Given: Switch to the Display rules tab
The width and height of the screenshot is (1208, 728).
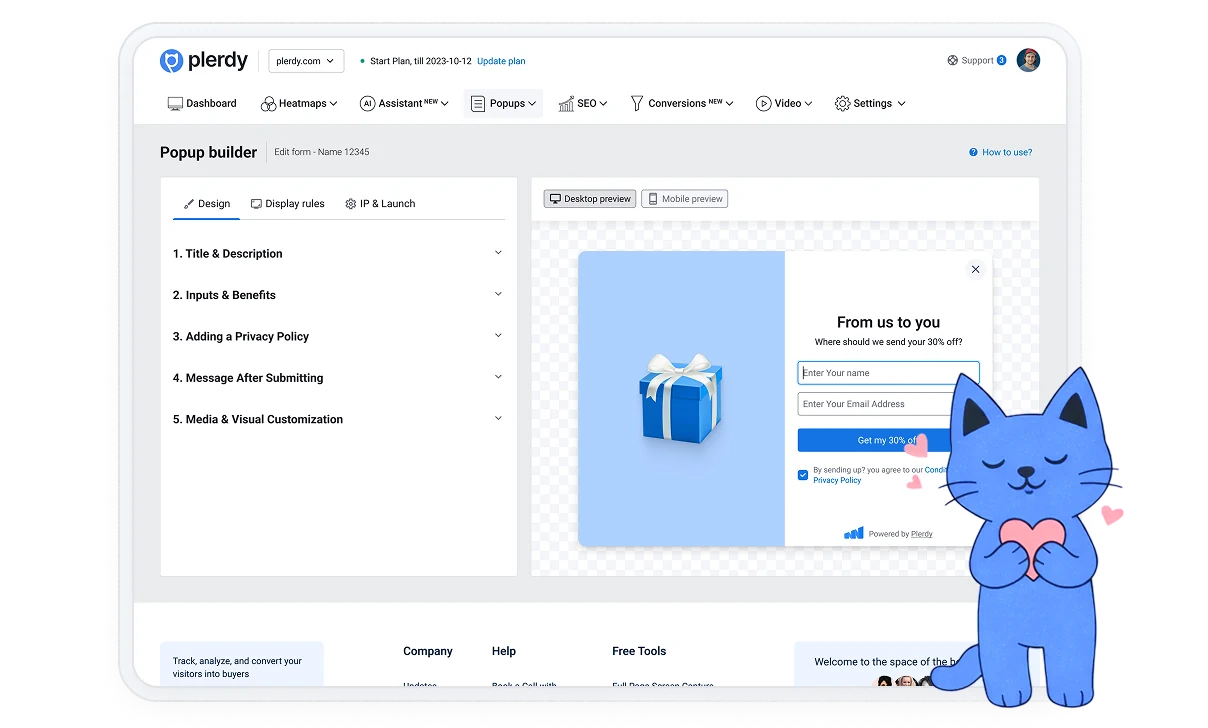Looking at the screenshot, I should (287, 204).
